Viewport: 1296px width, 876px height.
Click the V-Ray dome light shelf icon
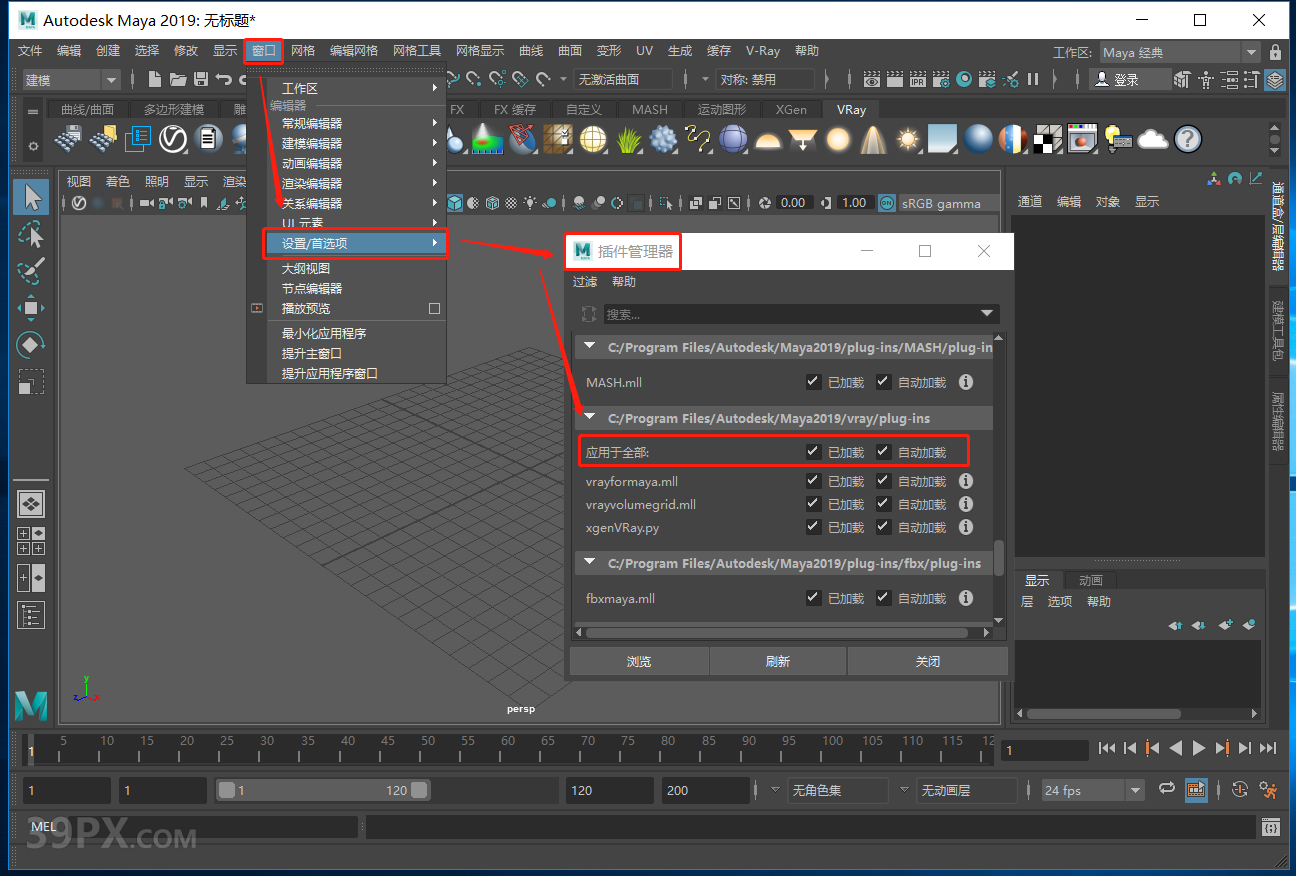point(768,139)
